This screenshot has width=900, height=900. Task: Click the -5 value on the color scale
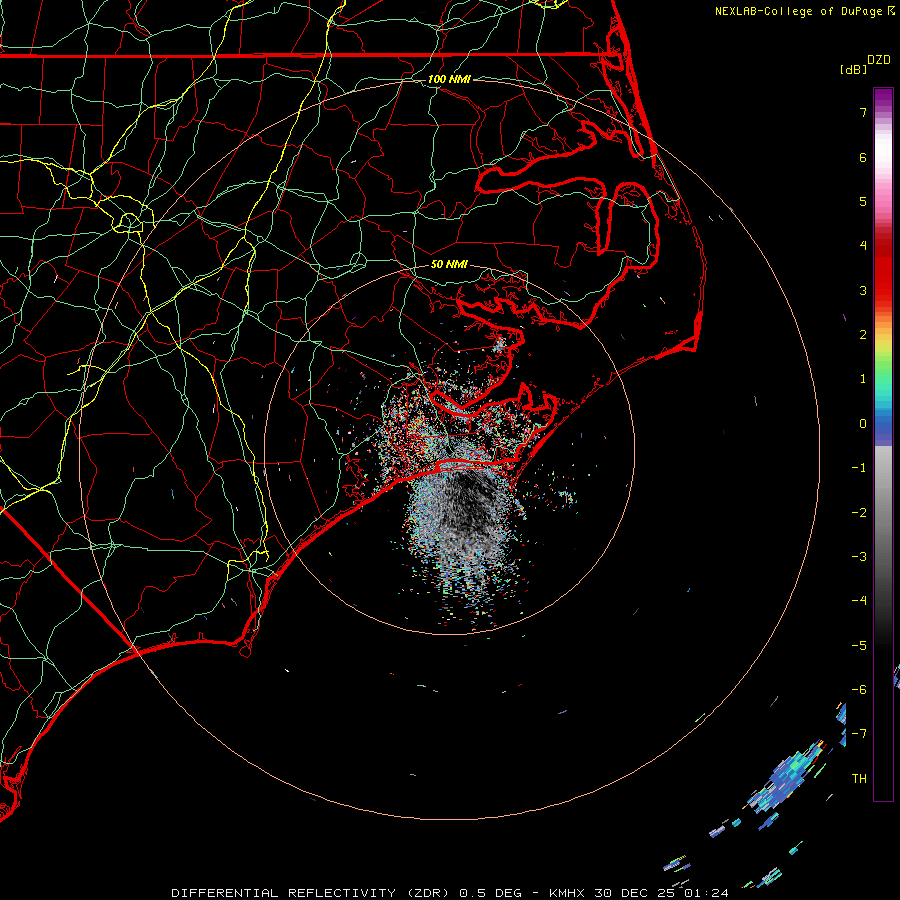[x=859, y=646]
